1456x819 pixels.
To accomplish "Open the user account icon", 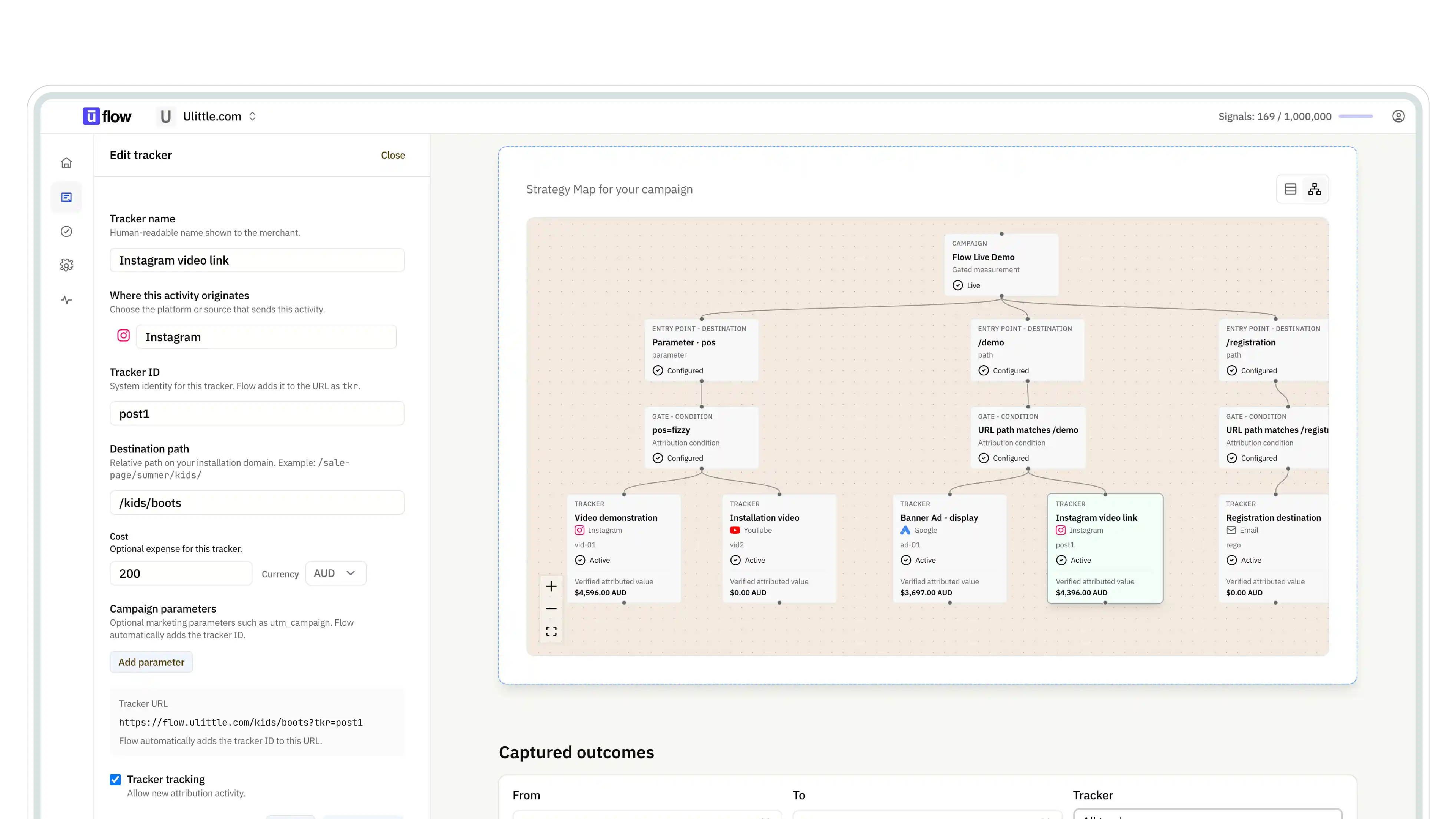I will (1398, 116).
